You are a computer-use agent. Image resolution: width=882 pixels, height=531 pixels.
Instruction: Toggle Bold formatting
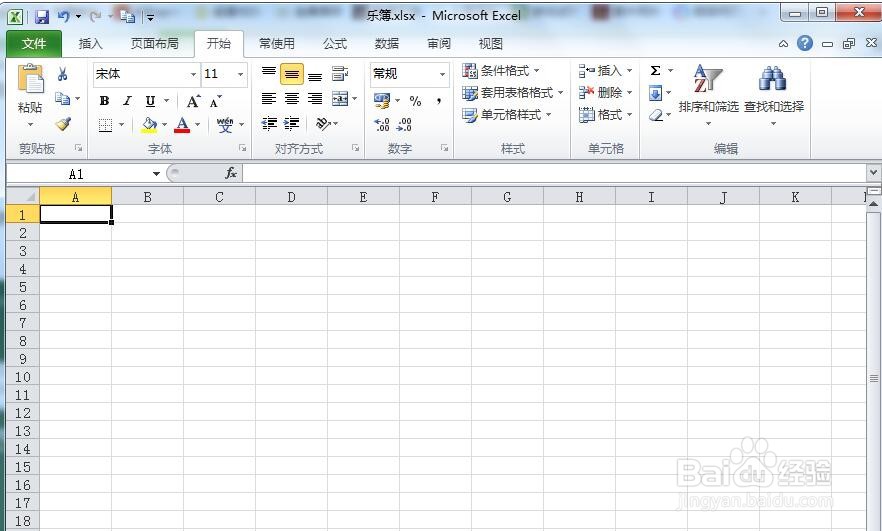[104, 101]
